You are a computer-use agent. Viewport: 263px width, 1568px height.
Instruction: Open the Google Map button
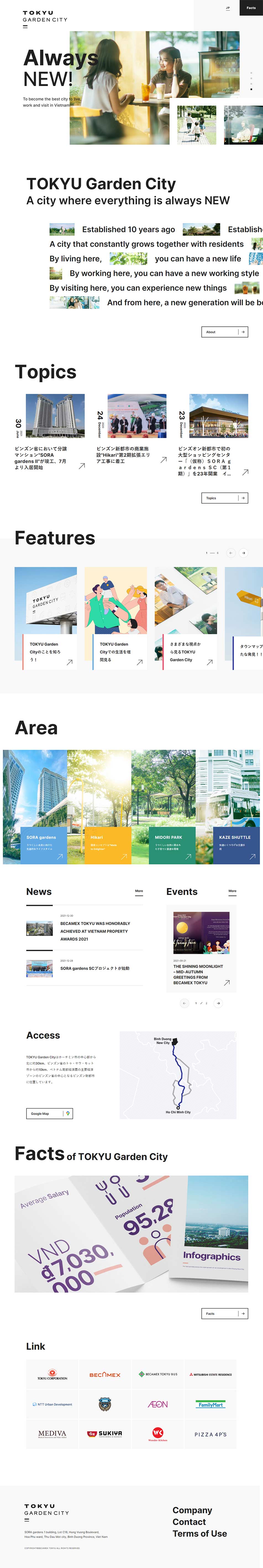coord(49,1113)
